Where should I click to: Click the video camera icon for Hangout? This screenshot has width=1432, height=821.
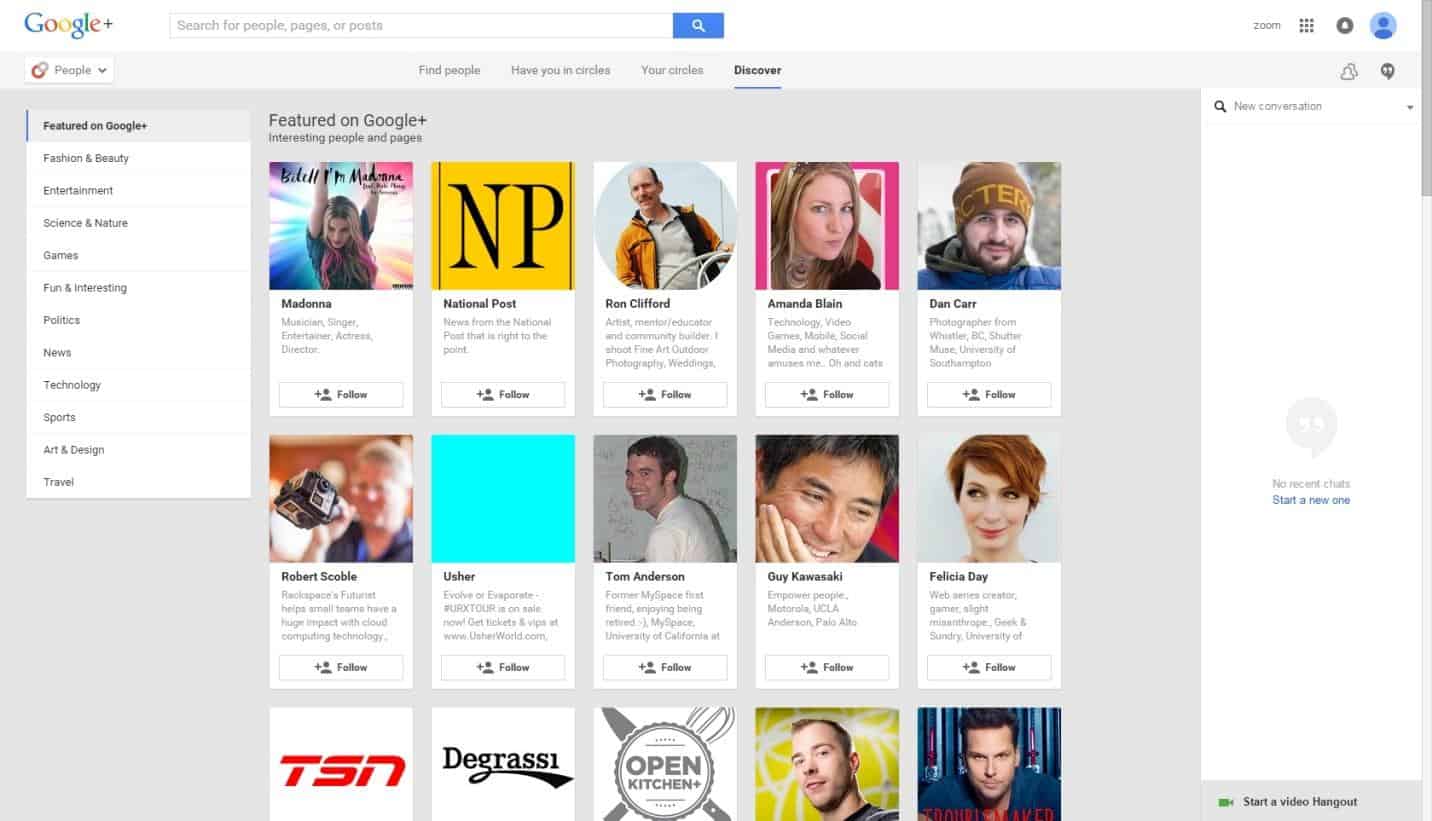[x=1226, y=802]
